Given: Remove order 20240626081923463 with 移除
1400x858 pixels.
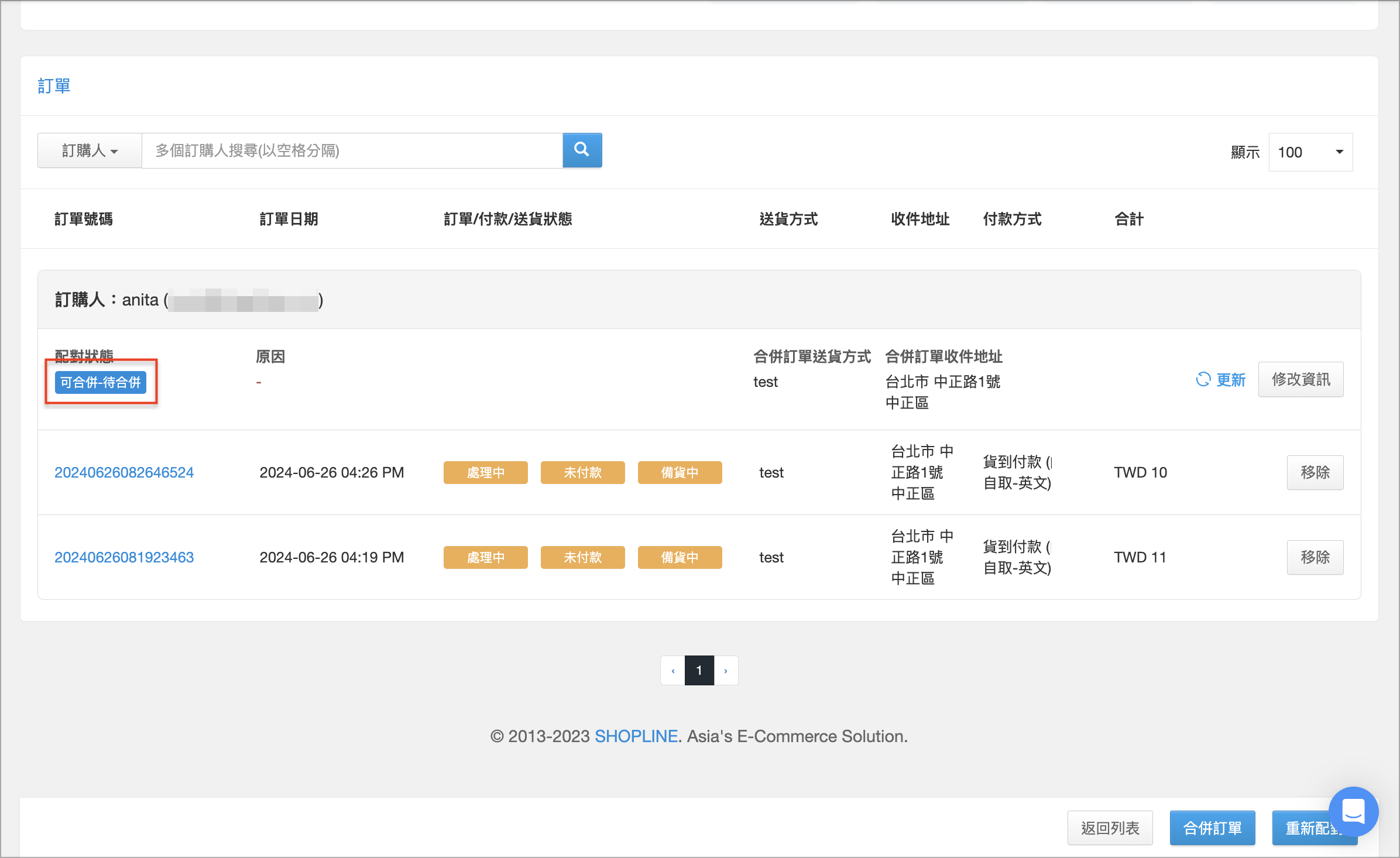Looking at the screenshot, I should (1315, 557).
